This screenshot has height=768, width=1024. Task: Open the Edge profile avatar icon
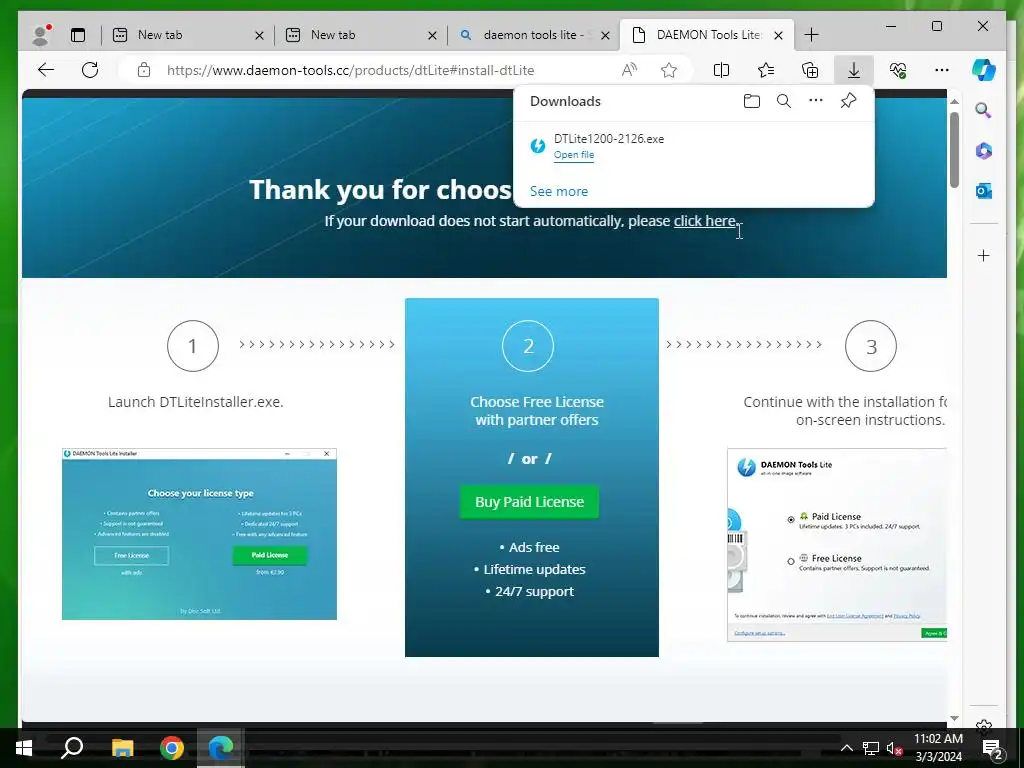tap(42, 35)
